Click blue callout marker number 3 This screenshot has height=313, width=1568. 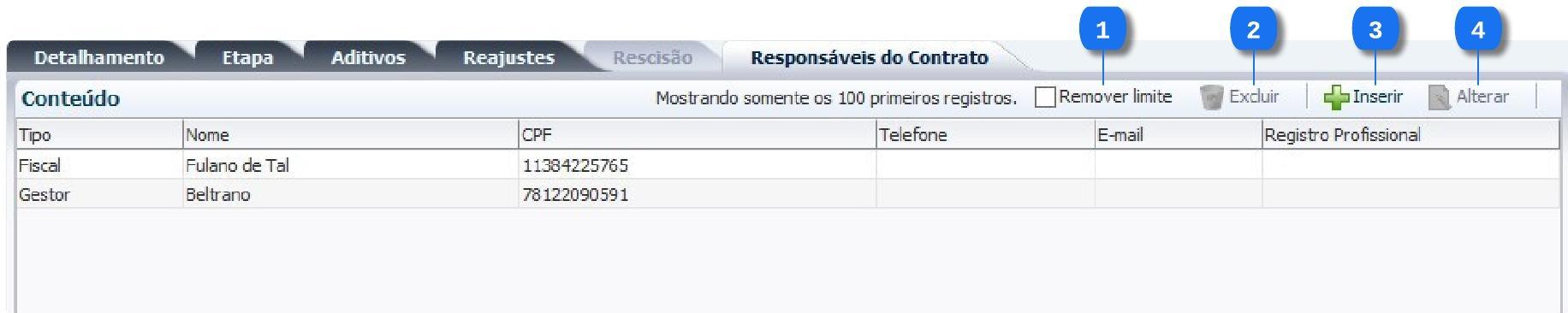coord(1375,31)
